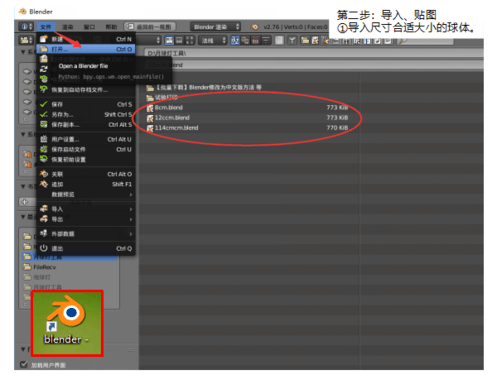Expand the 导出 export submenu
This screenshot has width=497, height=375.
click(86, 219)
